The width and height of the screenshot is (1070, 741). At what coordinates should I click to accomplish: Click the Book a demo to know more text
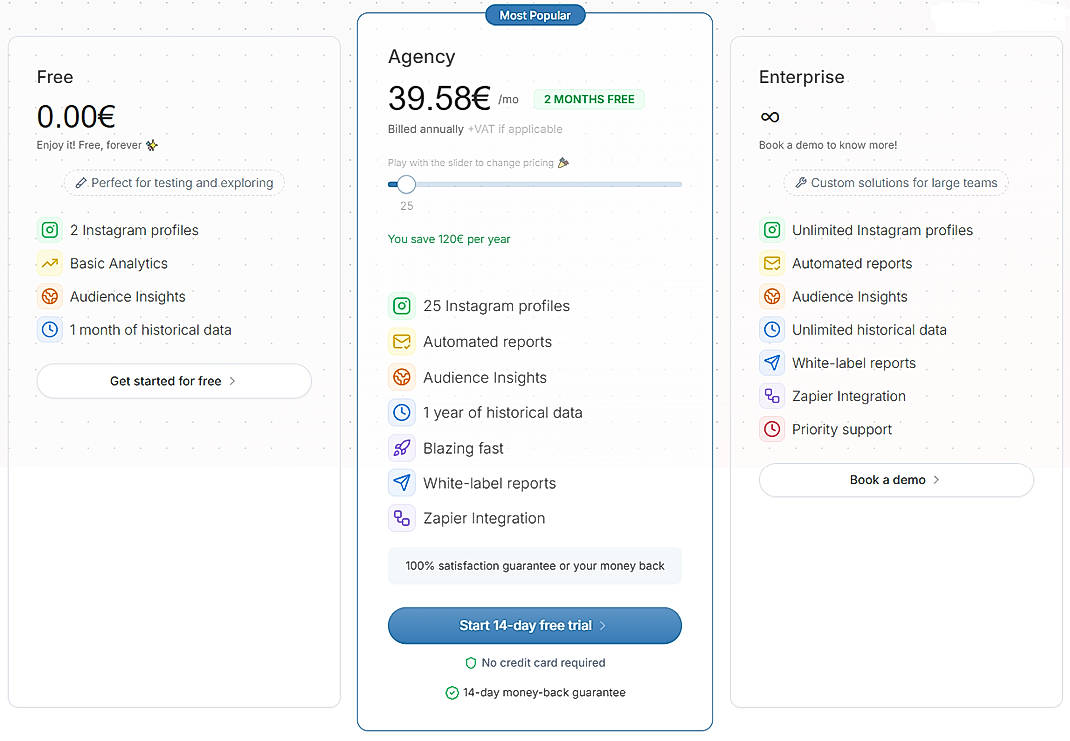pos(828,145)
